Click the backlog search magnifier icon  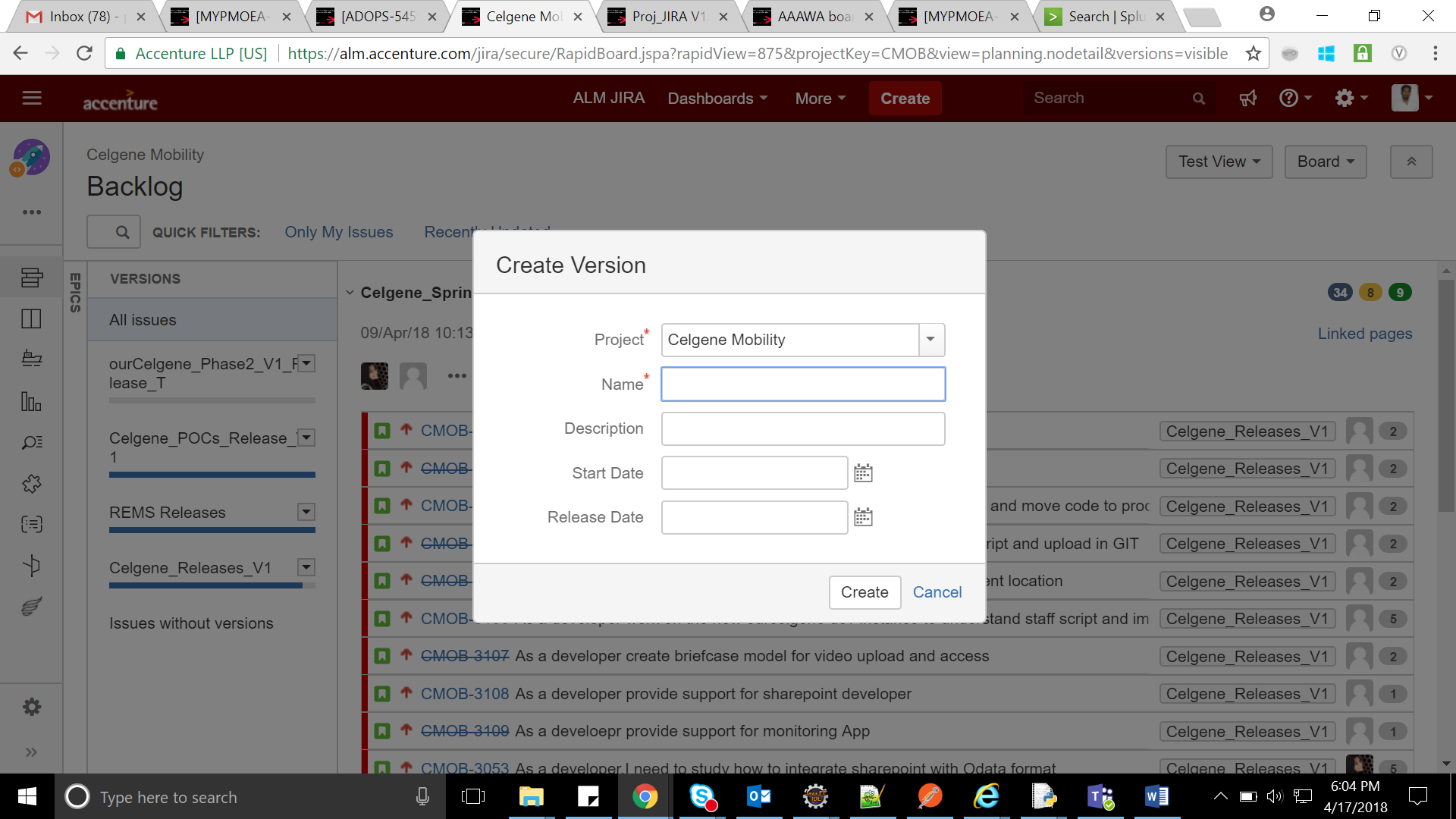pyautogui.click(x=122, y=232)
